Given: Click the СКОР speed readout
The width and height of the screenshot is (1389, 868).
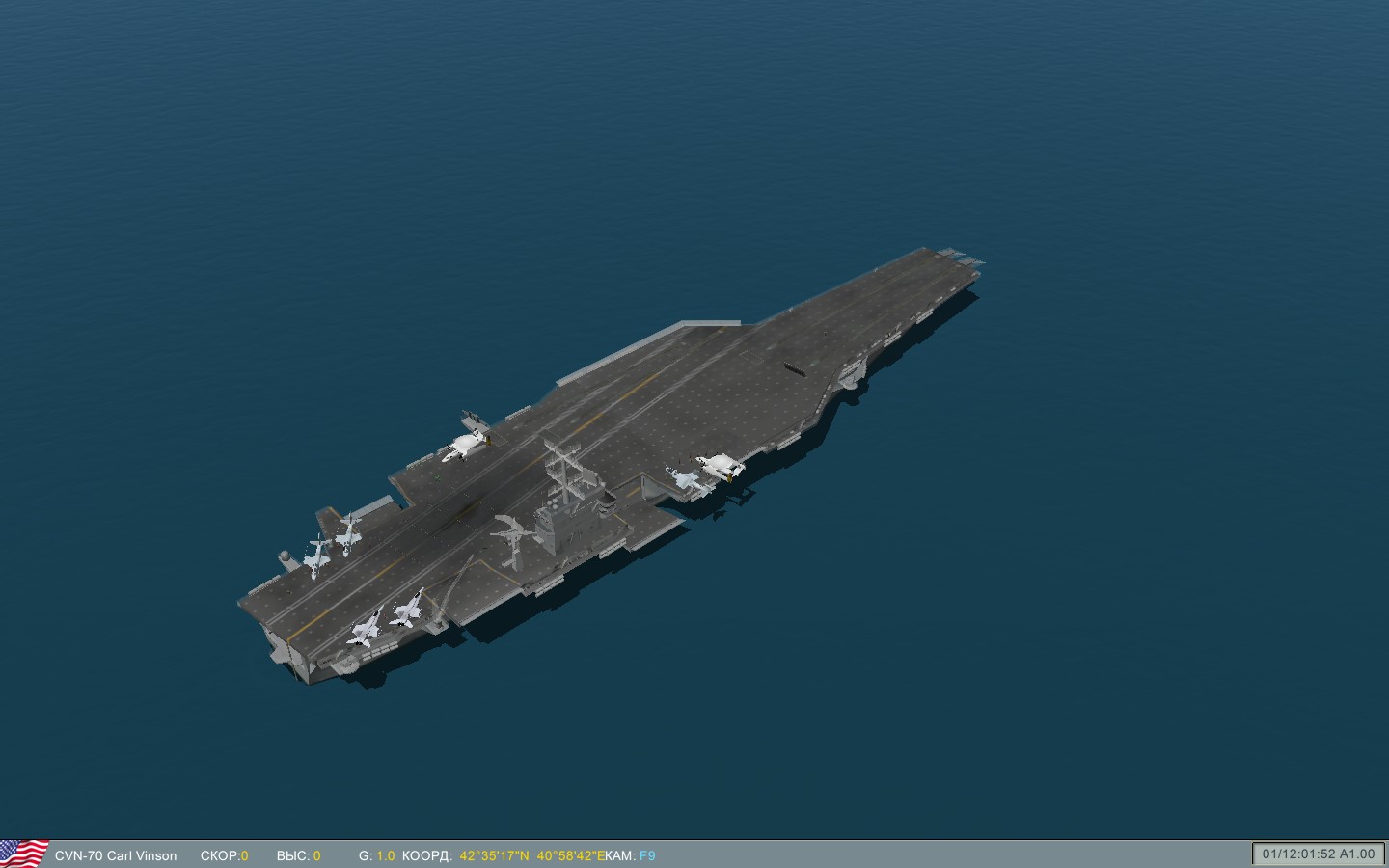Looking at the screenshot, I should [224, 855].
